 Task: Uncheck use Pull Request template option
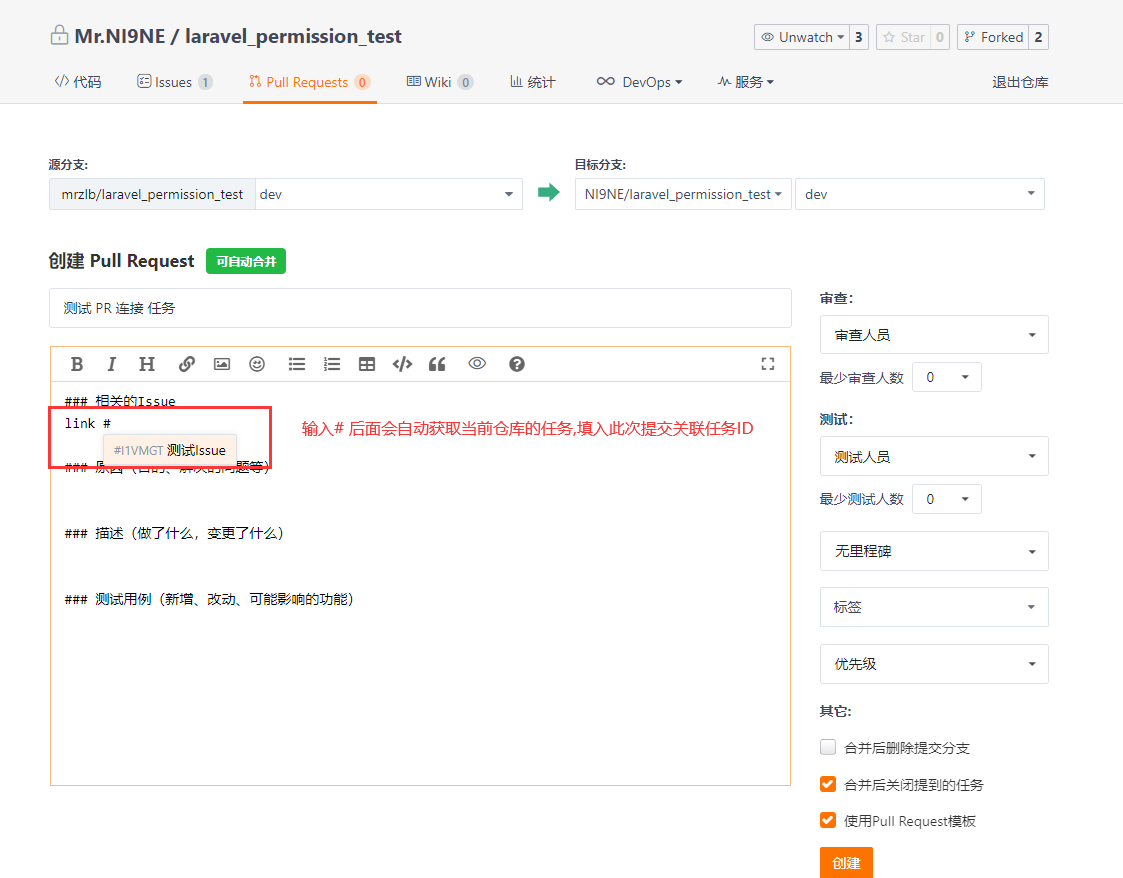tap(828, 820)
